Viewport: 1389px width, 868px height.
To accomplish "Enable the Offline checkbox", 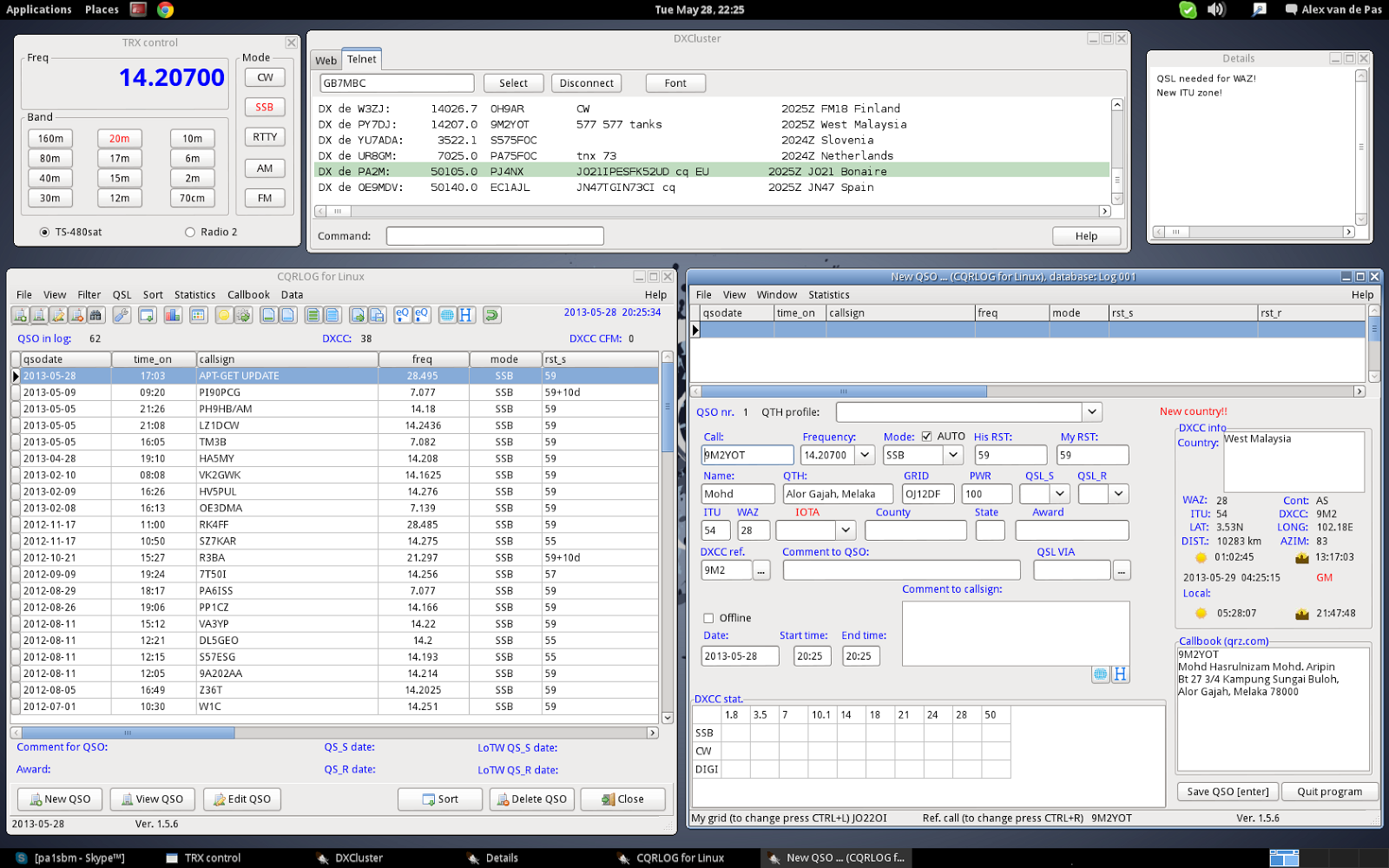I will tap(708, 618).
